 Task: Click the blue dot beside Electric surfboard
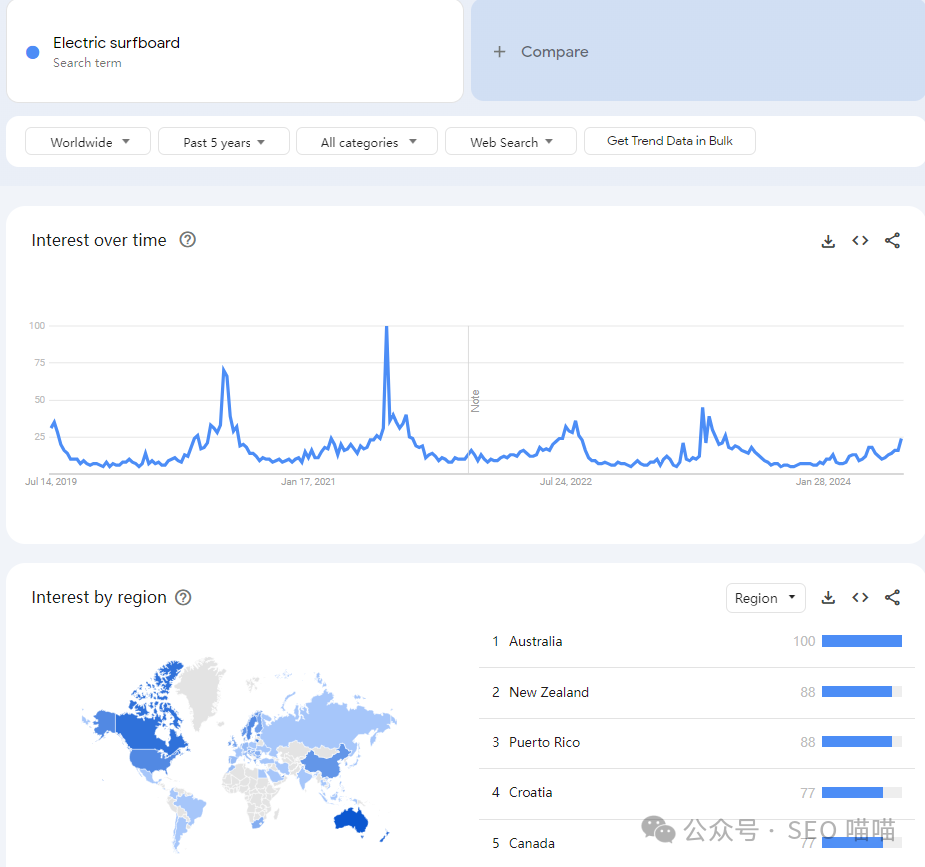[x=33, y=52]
